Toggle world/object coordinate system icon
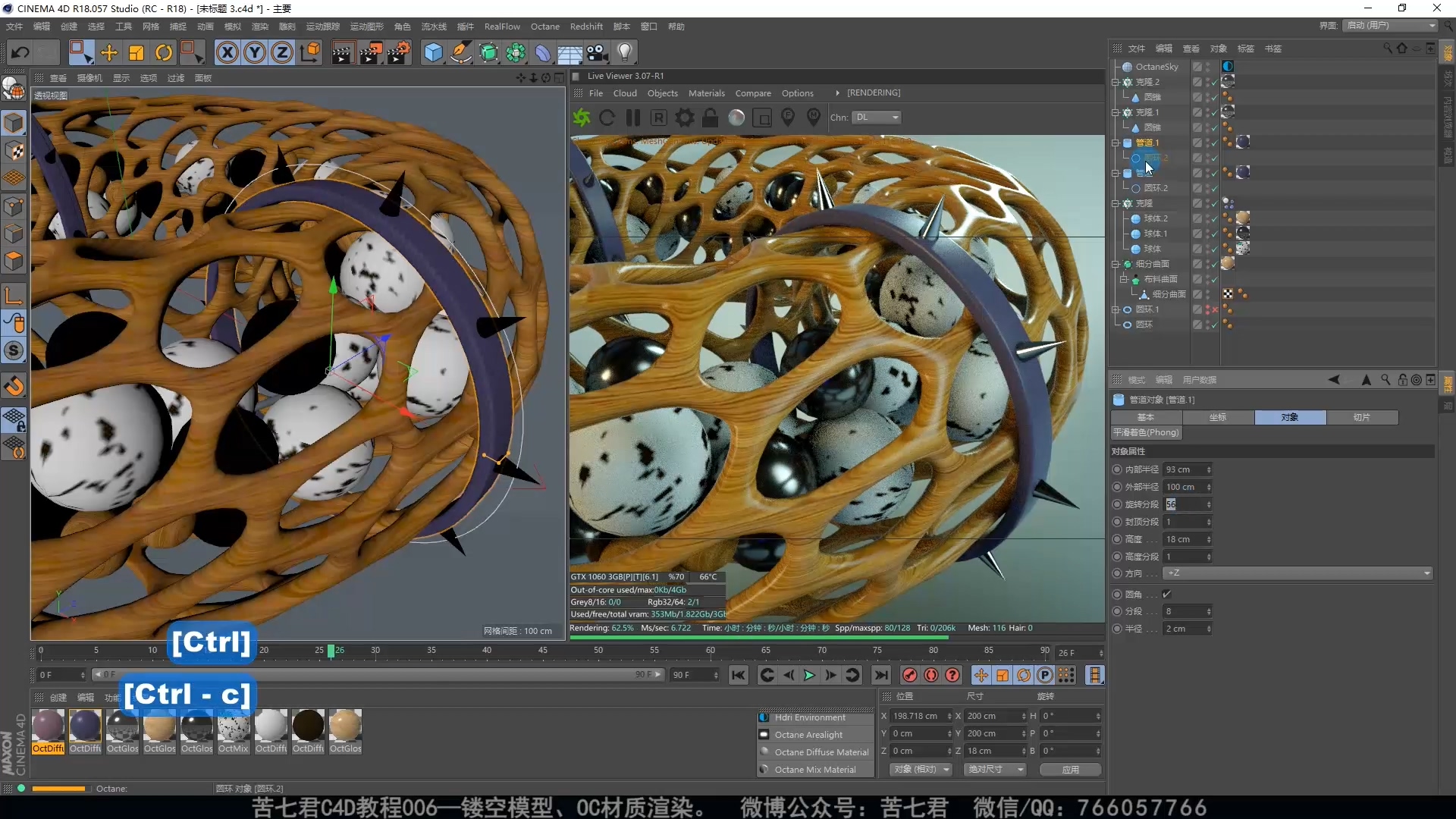 (x=310, y=52)
